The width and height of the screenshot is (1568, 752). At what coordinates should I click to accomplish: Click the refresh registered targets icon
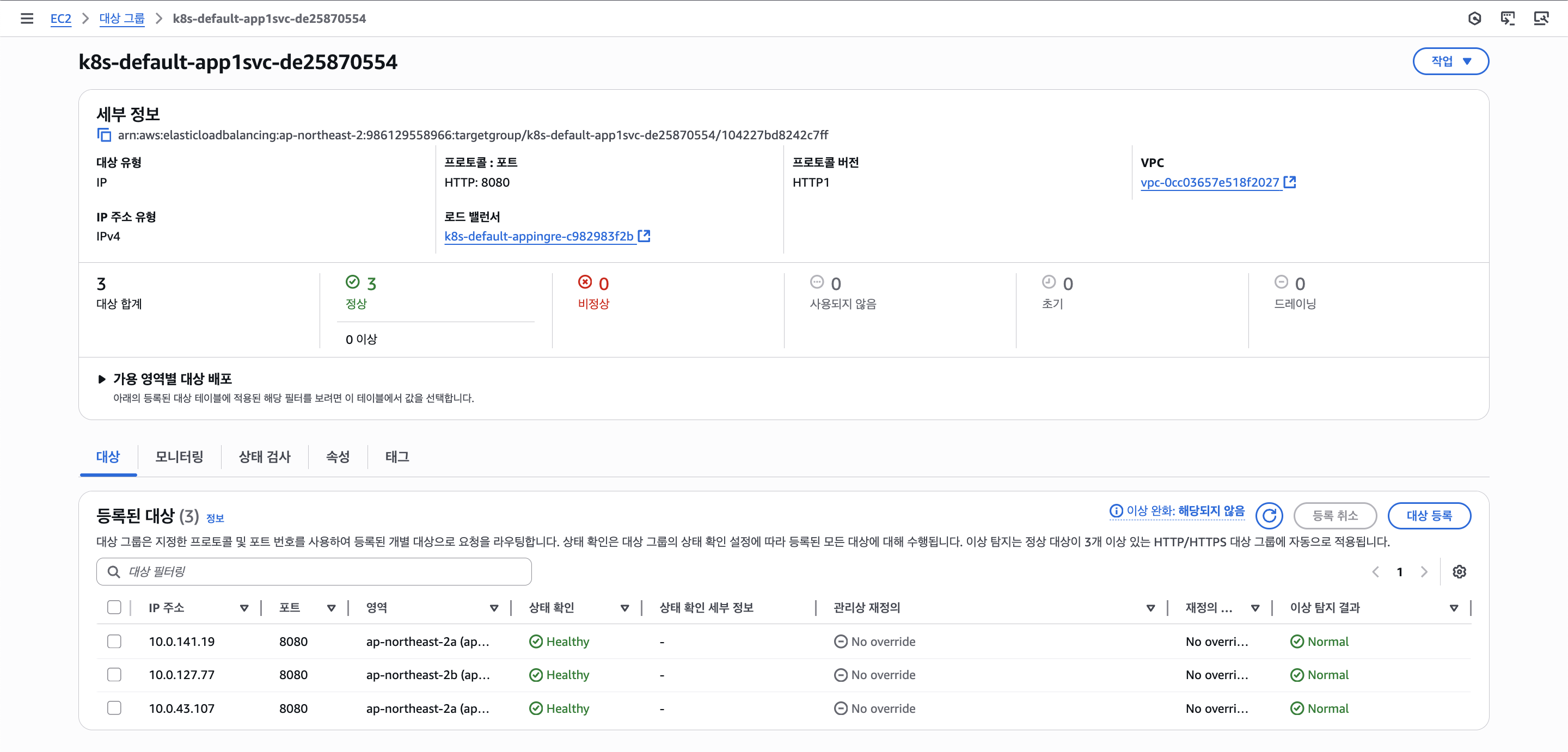pyautogui.click(x=1269, y=515)
